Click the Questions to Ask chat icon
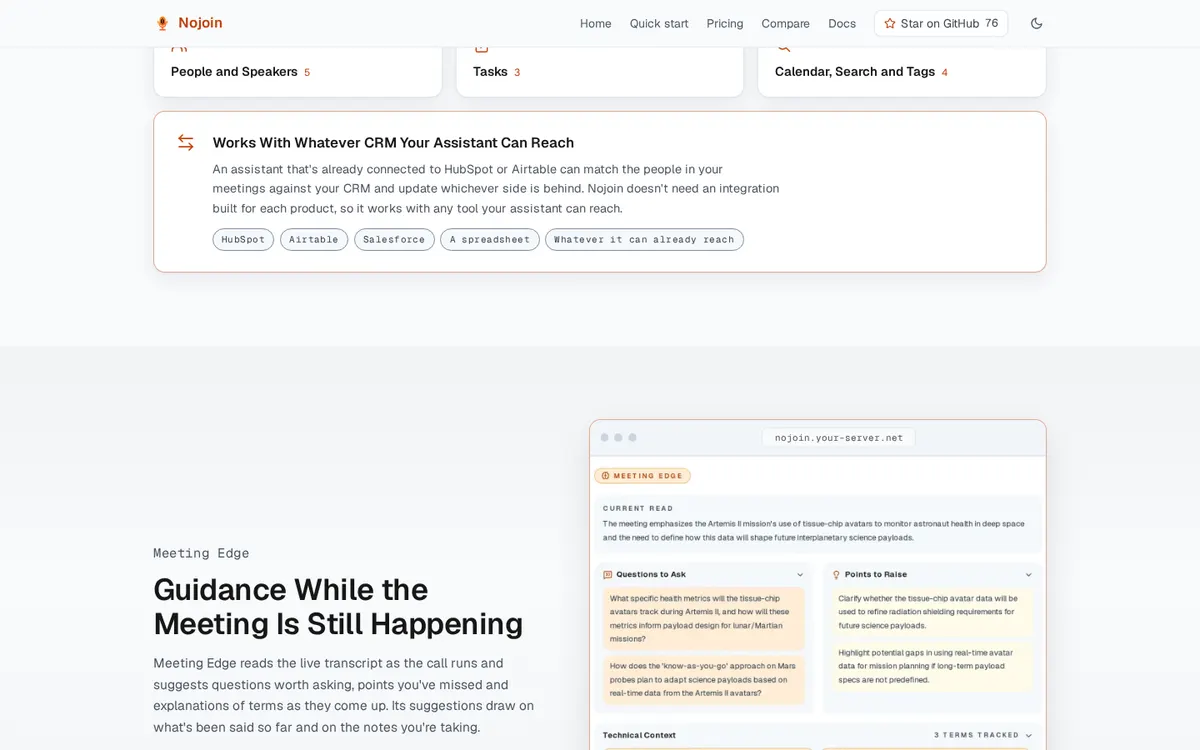The height and width of the screenshot is (750, 1200). tap(608, 575)
